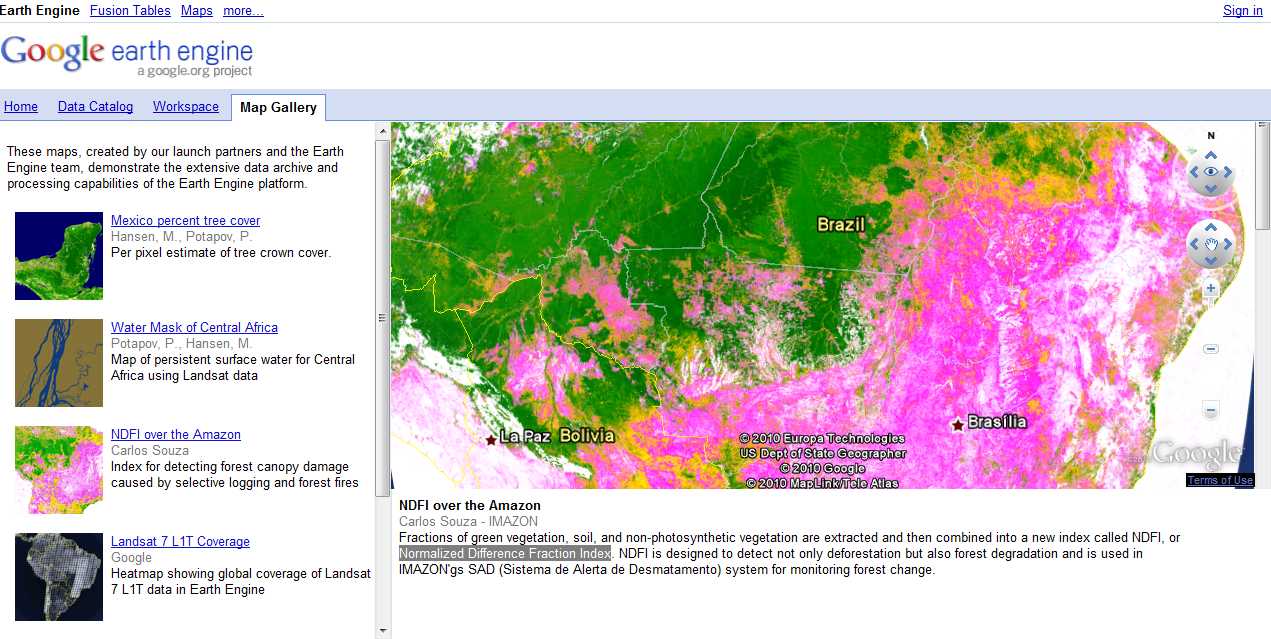Select the Water Mask of Central Africa thumbnail
1271x639 pixels.
tap(59, 363)
